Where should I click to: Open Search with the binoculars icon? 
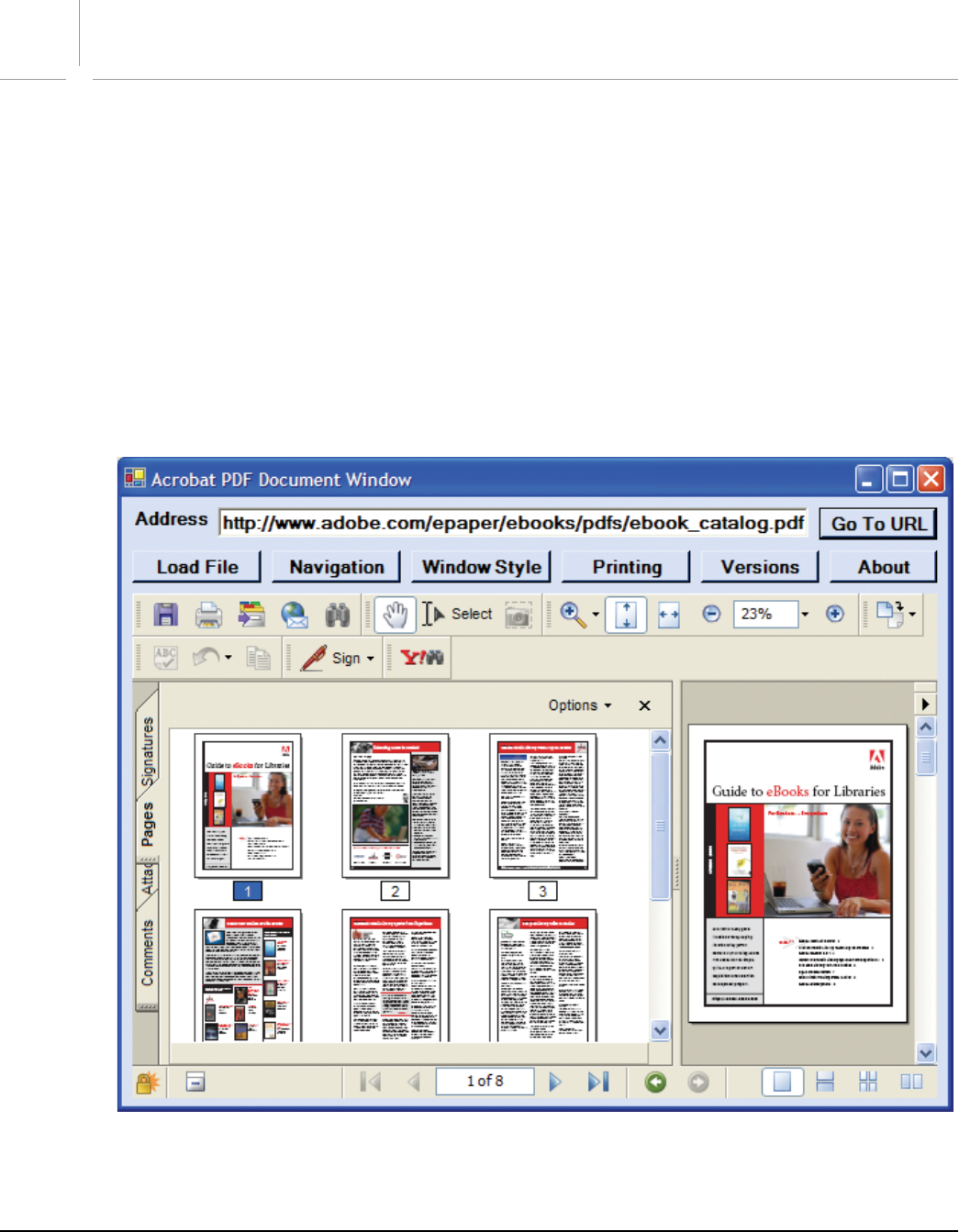338,614
